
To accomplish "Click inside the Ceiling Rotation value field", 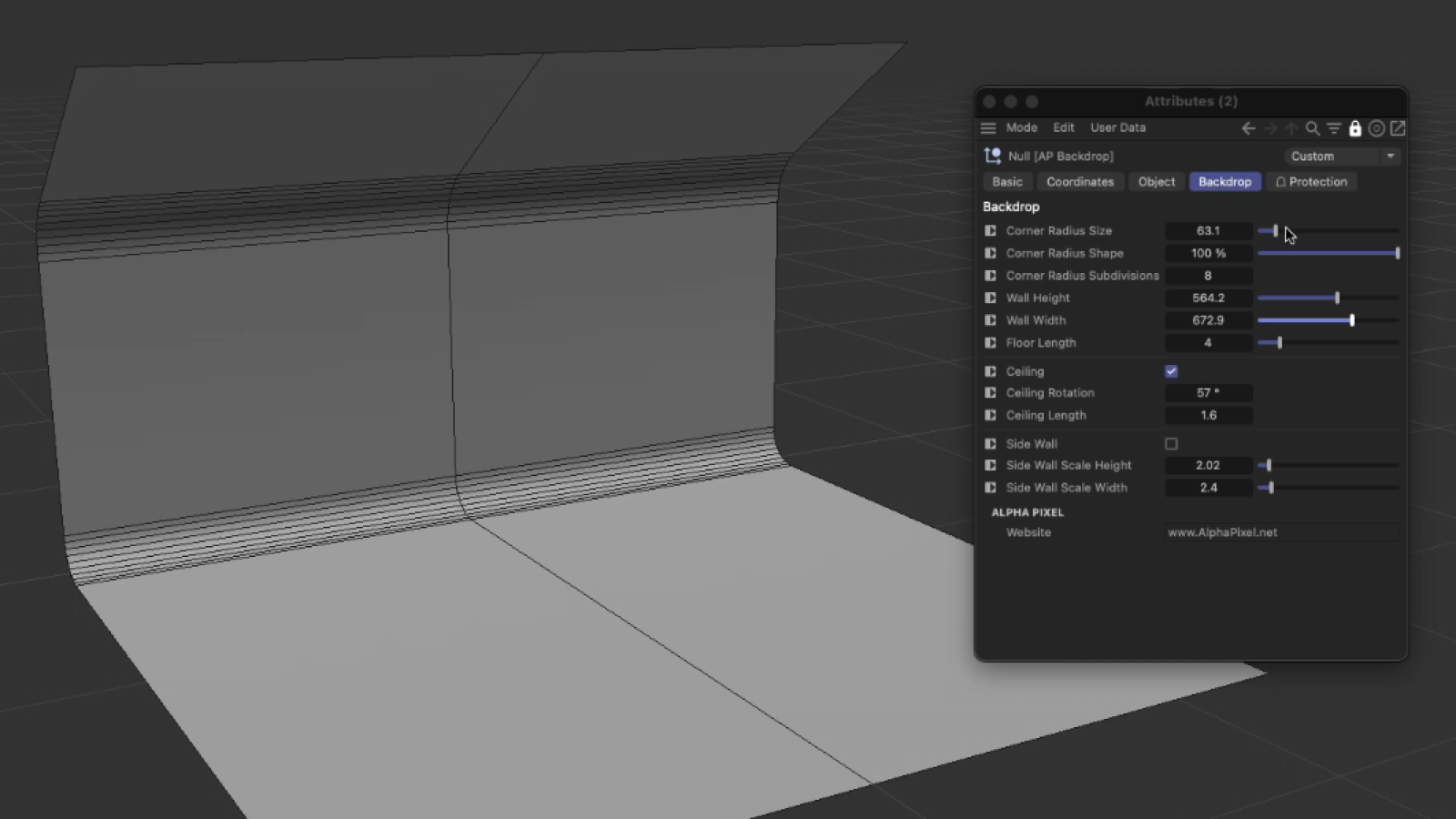I will 1208,392.
